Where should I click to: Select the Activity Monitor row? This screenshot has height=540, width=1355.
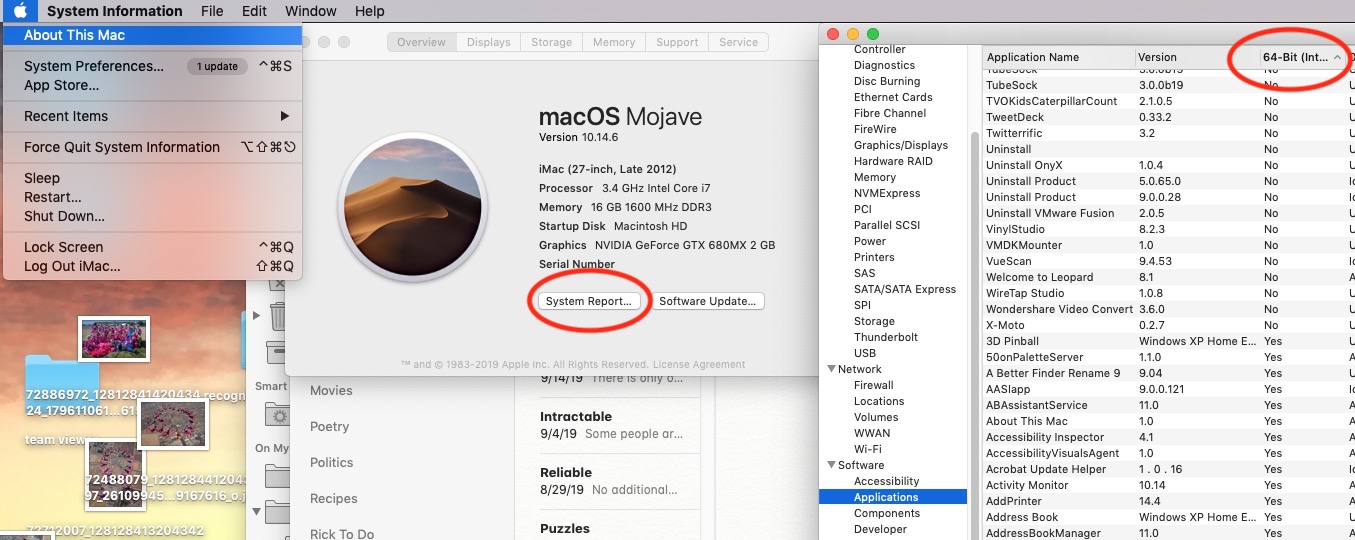click(1169, 485)
